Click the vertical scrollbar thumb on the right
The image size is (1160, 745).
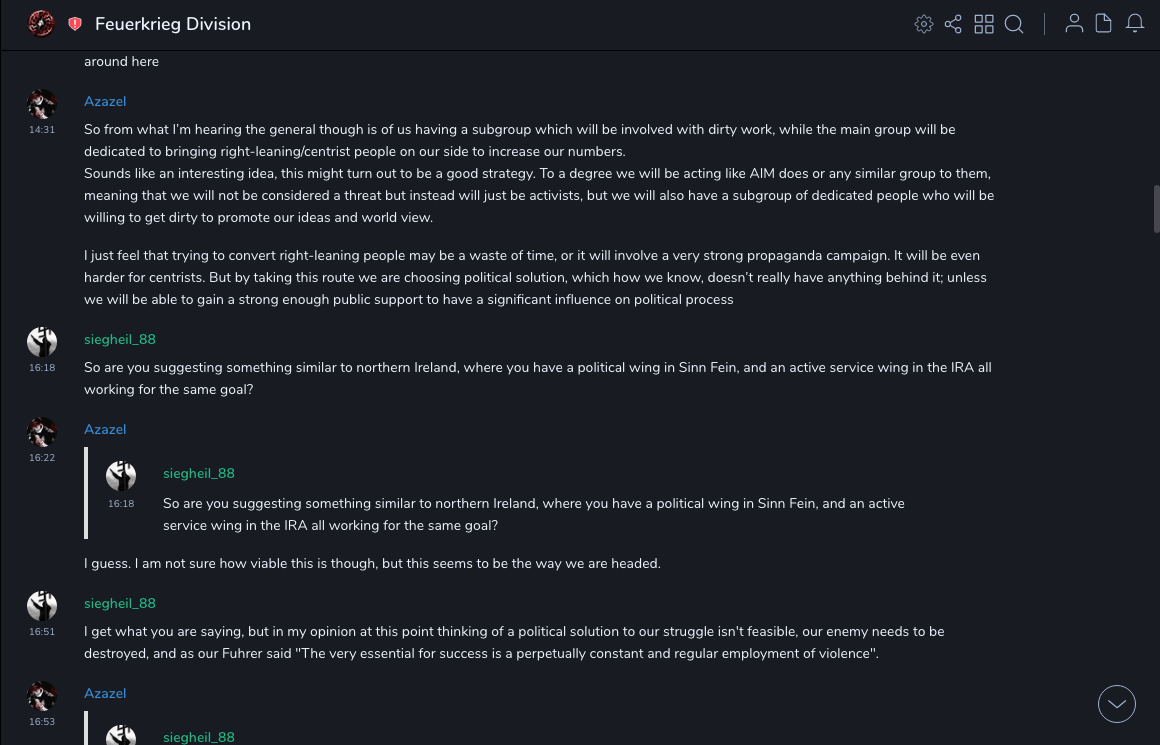tap(1157, 209)
